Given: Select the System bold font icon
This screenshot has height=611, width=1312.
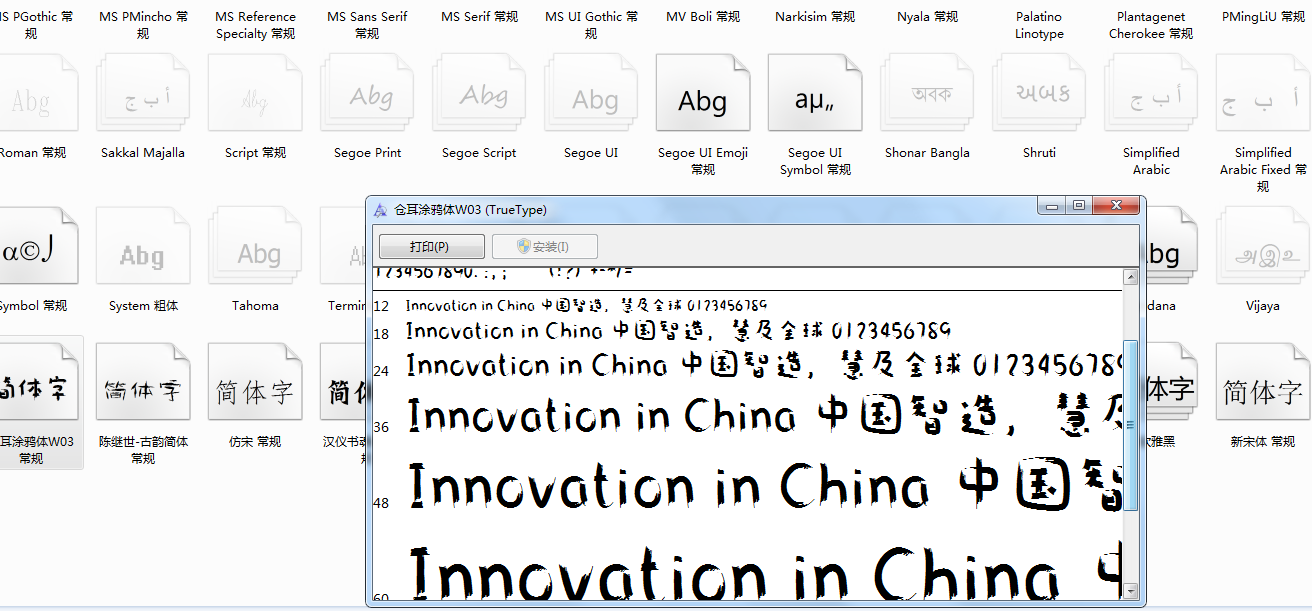Looking at the screenshot, I should pyautogui.click(x=143, y=254).
